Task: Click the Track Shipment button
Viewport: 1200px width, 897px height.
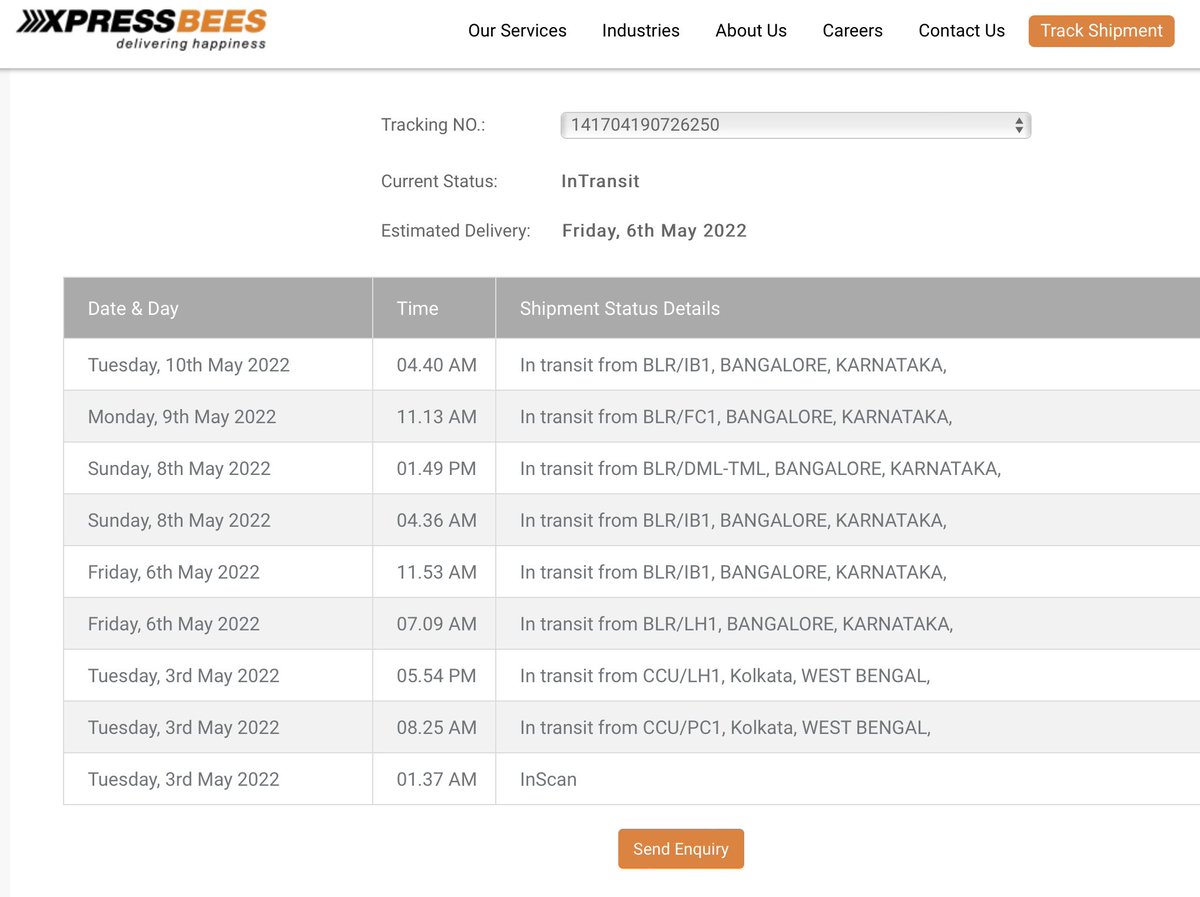Action: pyautogui.click(x=1101, y=31)
